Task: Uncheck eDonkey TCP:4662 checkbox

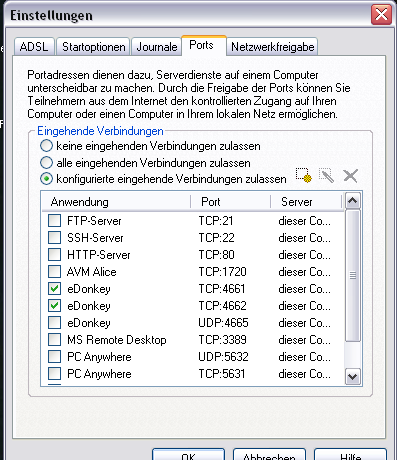Action: coord(54,305)
